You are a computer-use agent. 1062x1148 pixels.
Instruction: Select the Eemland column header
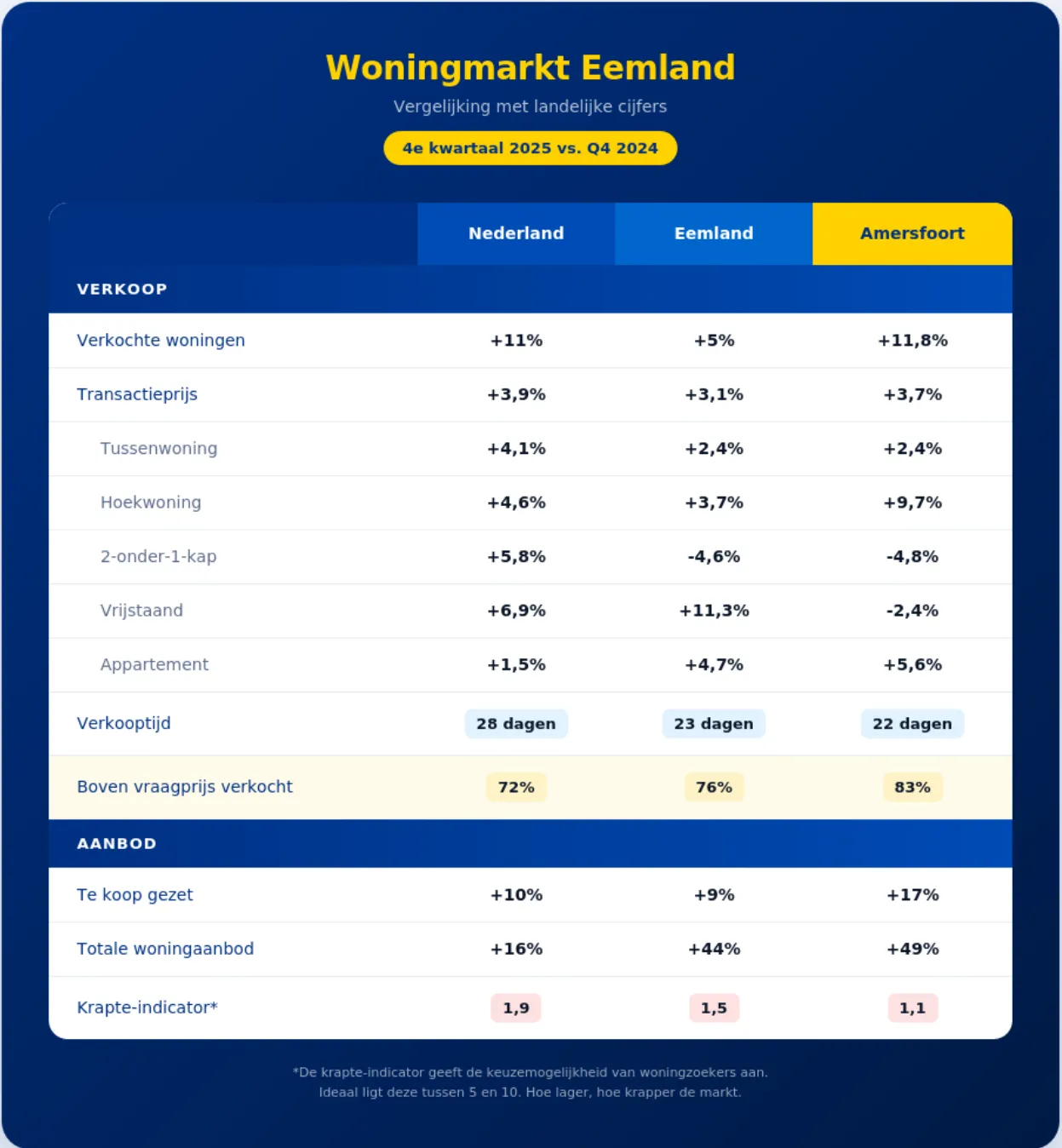(x=714, y=233)
